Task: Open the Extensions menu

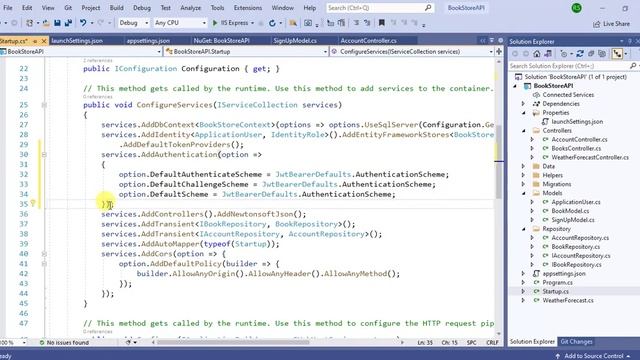Action: [248, 8]
